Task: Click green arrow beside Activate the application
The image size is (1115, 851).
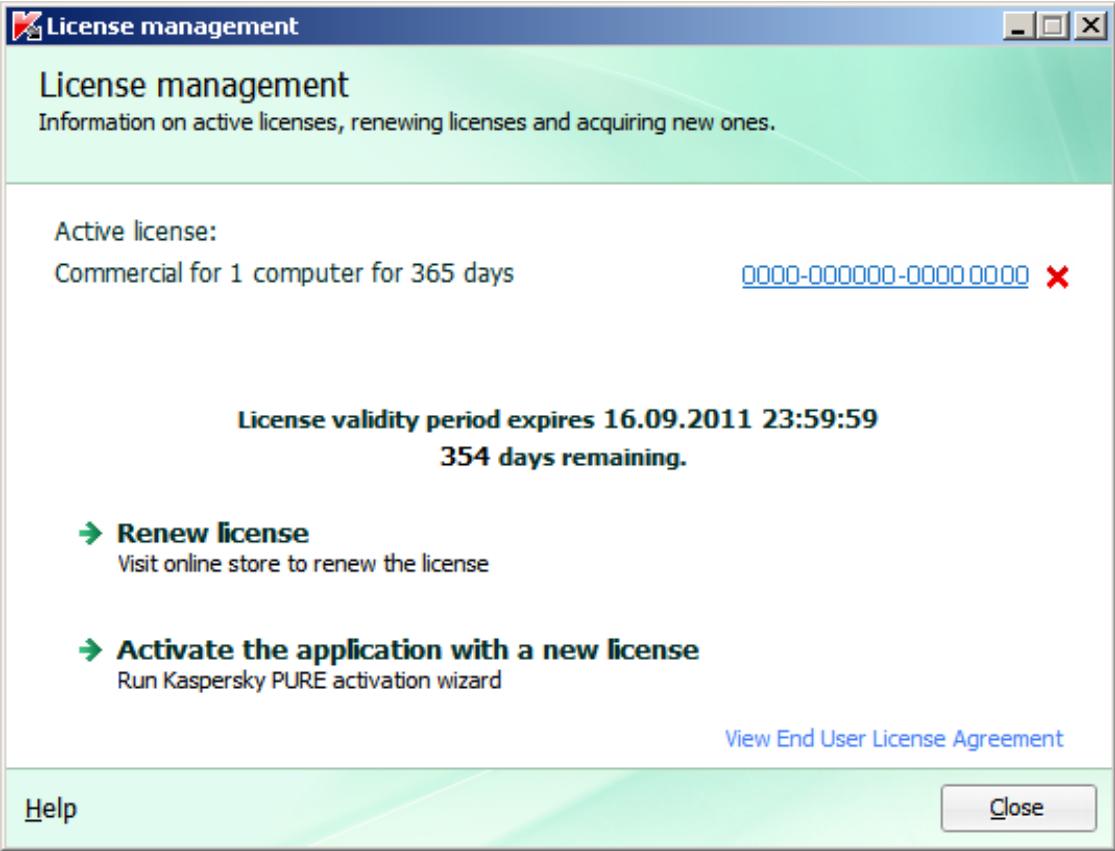Action: point(91,649)
